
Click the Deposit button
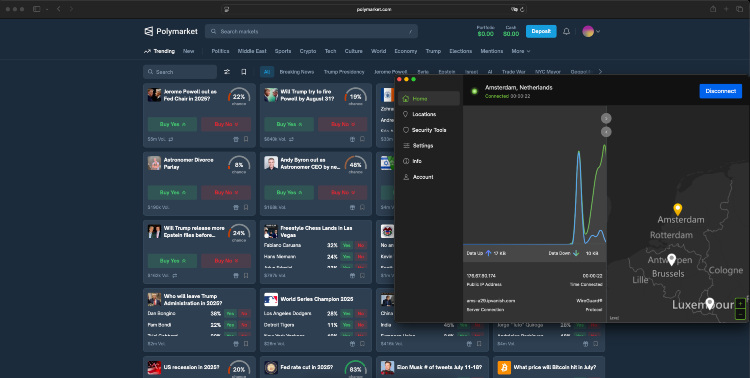[541, 31]
